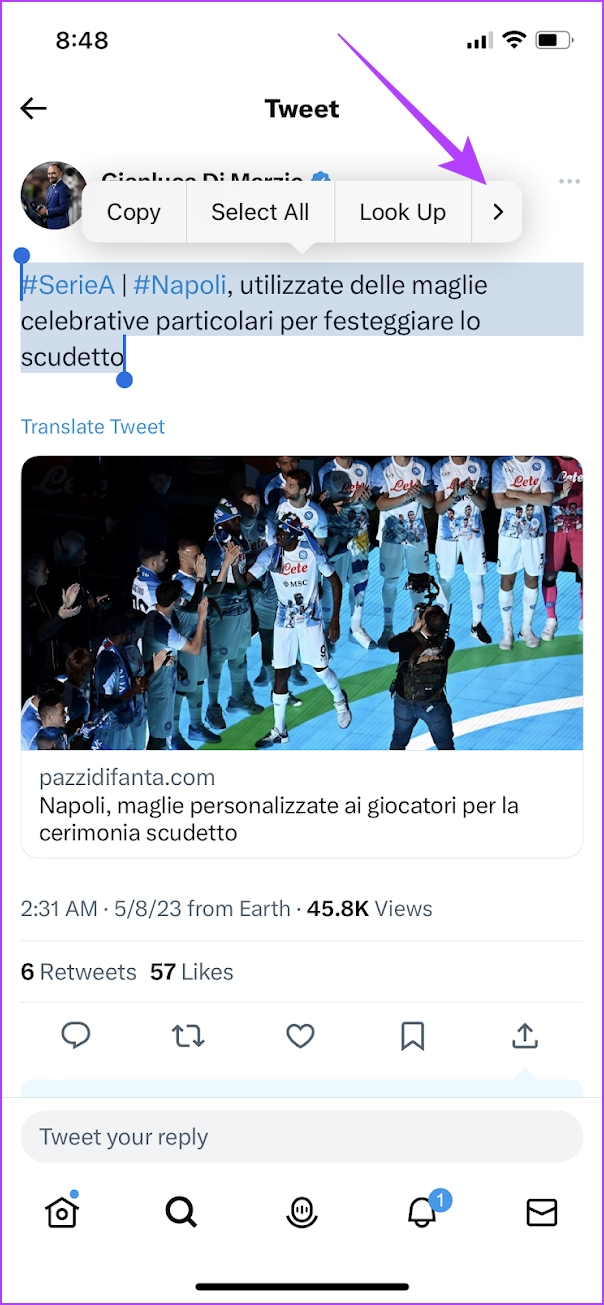604x1305 pixels.
Task: Tap the back arrow icon
Action: click(34, 109)
